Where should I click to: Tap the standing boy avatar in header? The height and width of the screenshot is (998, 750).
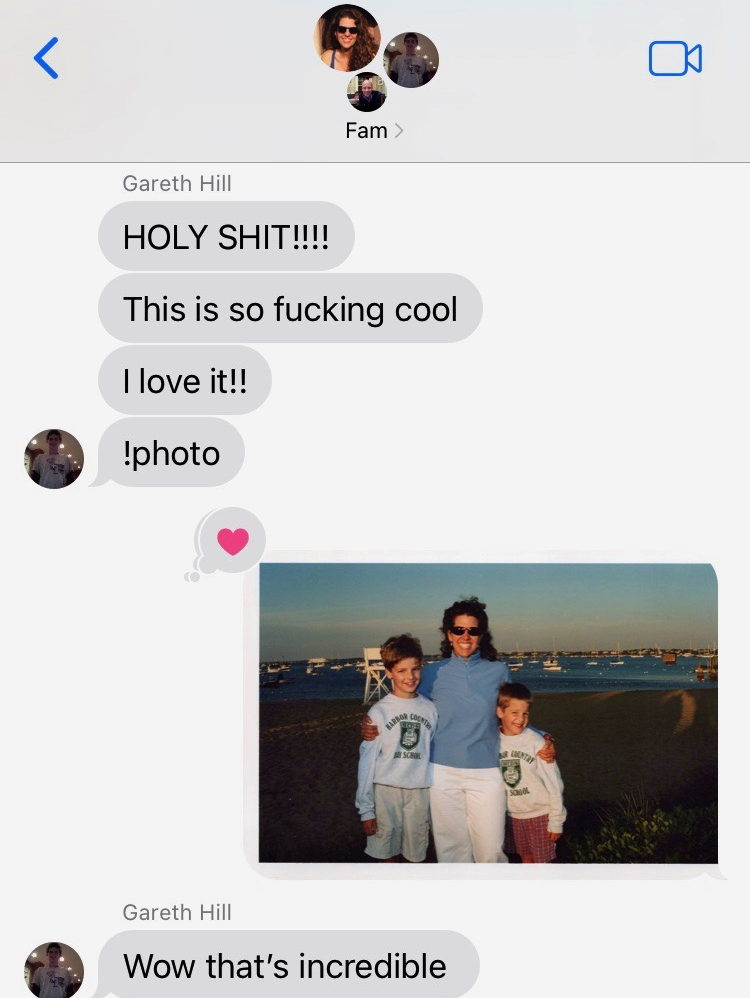411,60
